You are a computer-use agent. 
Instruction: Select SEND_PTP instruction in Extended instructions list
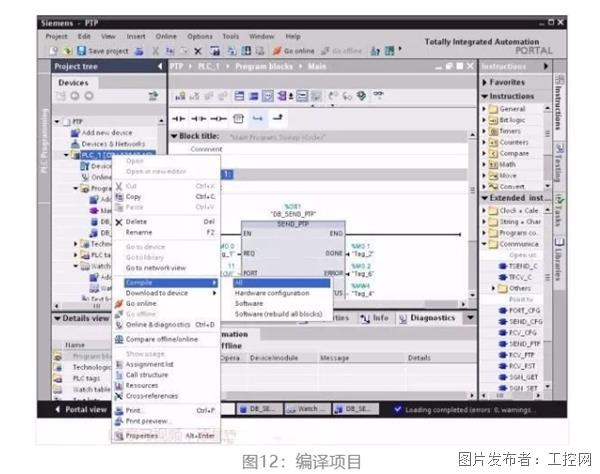click(518, 343)
